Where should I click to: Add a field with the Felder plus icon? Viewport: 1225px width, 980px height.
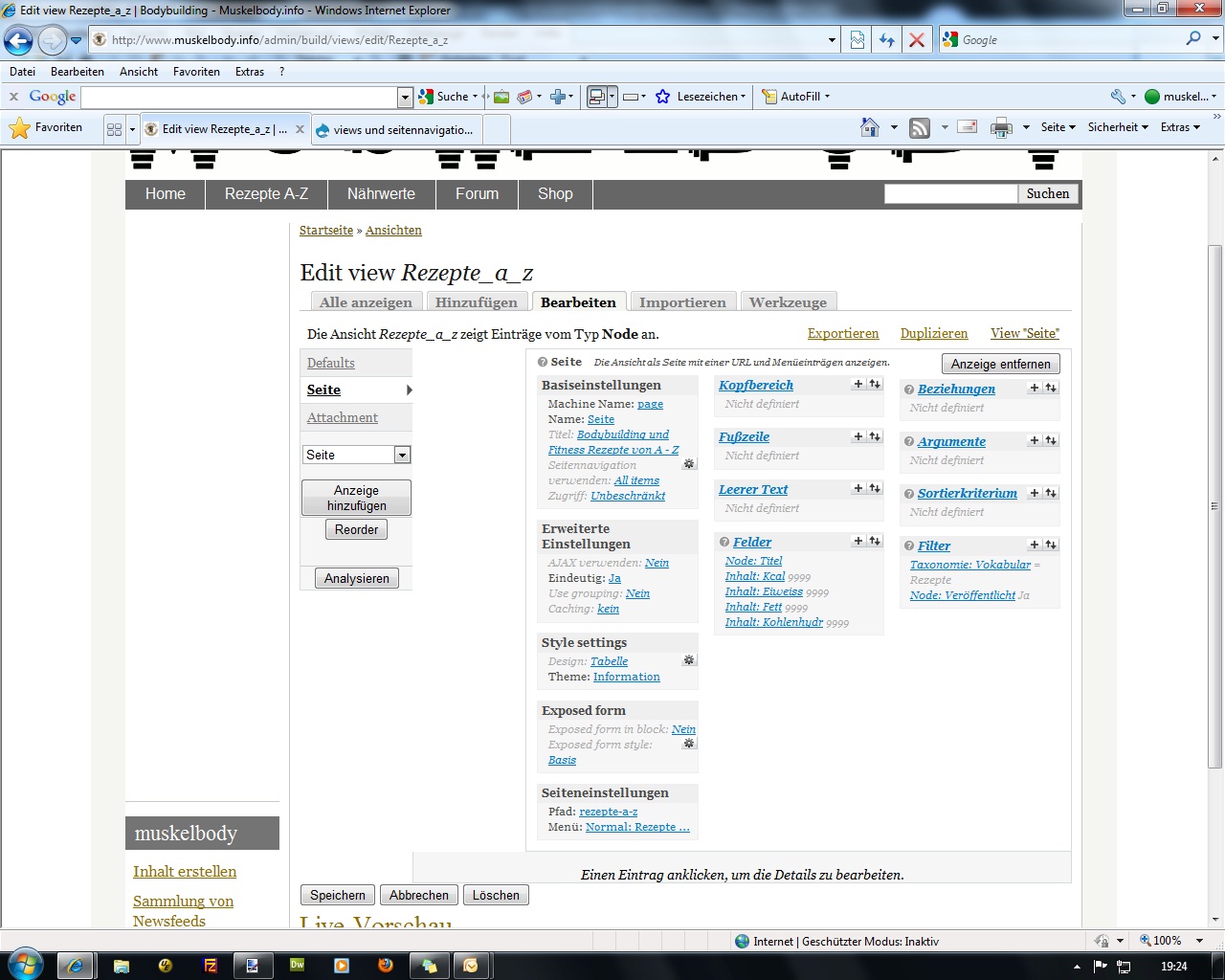(x=858, y=542)
